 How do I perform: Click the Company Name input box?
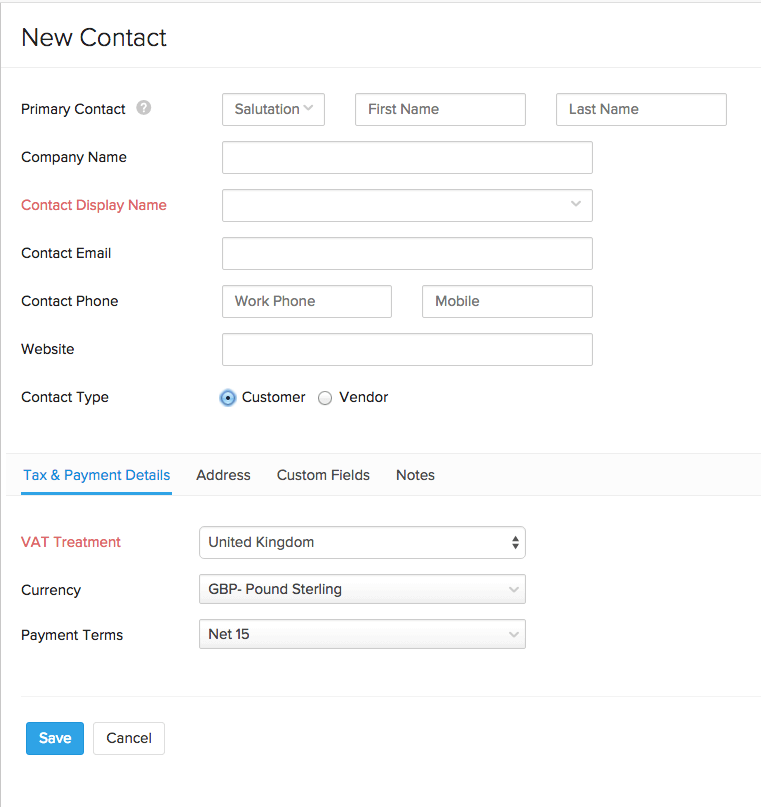(x=407, y=157)
